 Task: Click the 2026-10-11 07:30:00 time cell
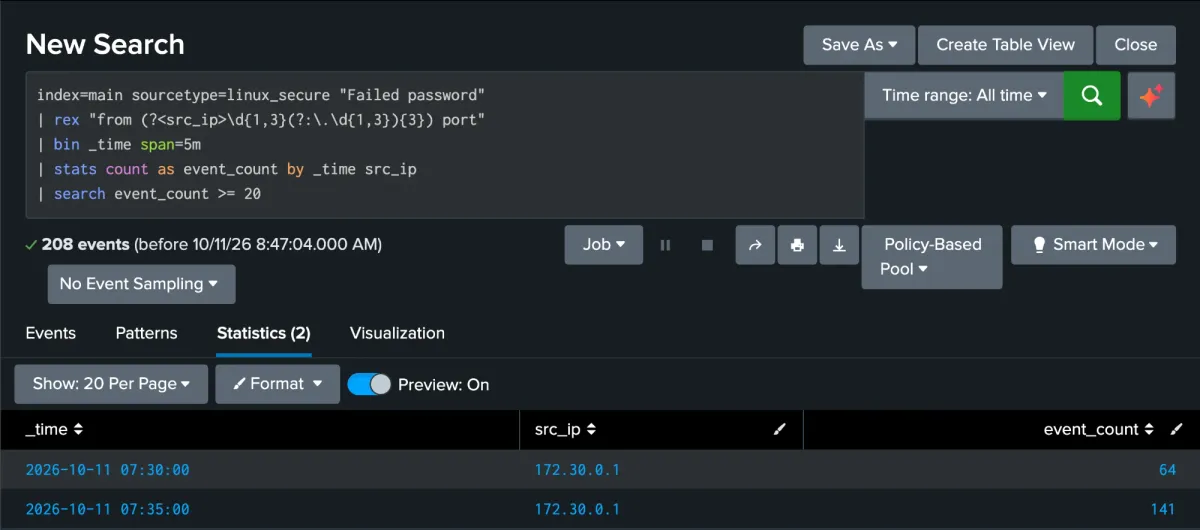pos(107,470)
